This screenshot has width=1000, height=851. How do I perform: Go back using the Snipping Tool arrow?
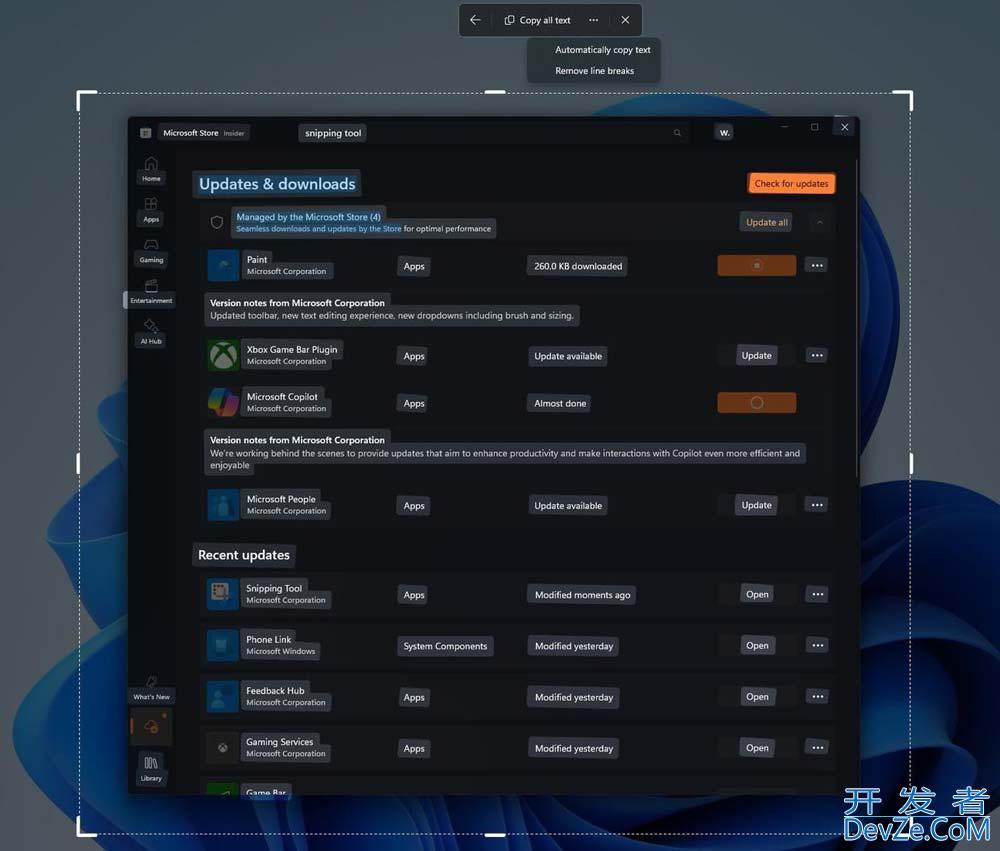click(475, 20)
